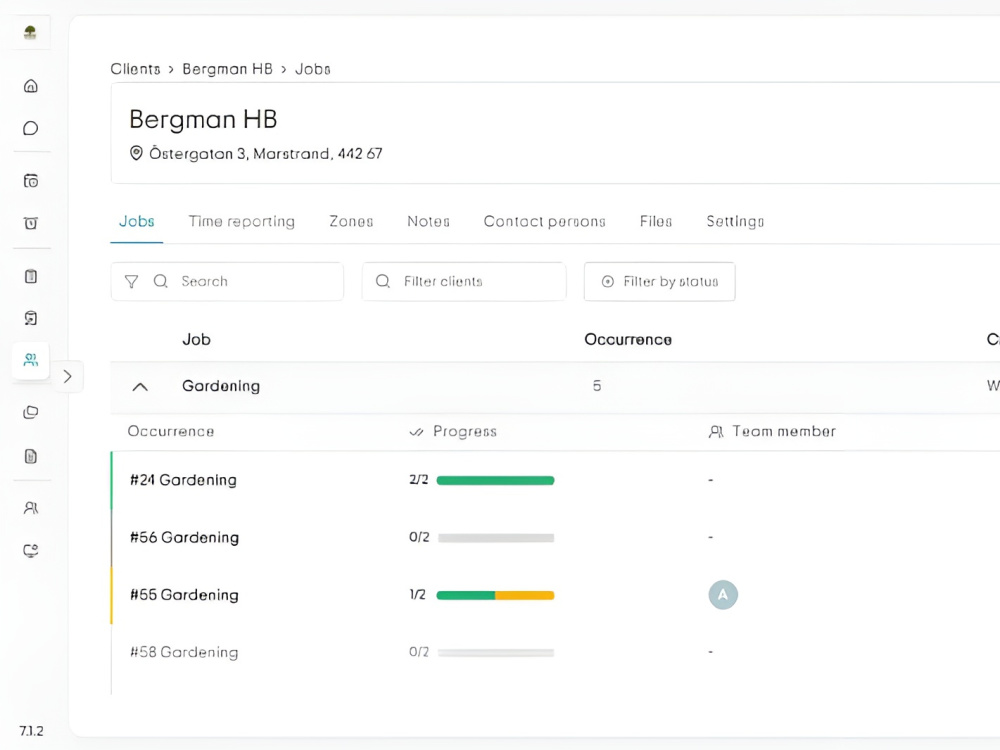Click the 2/2 progress count

[418, 480]
